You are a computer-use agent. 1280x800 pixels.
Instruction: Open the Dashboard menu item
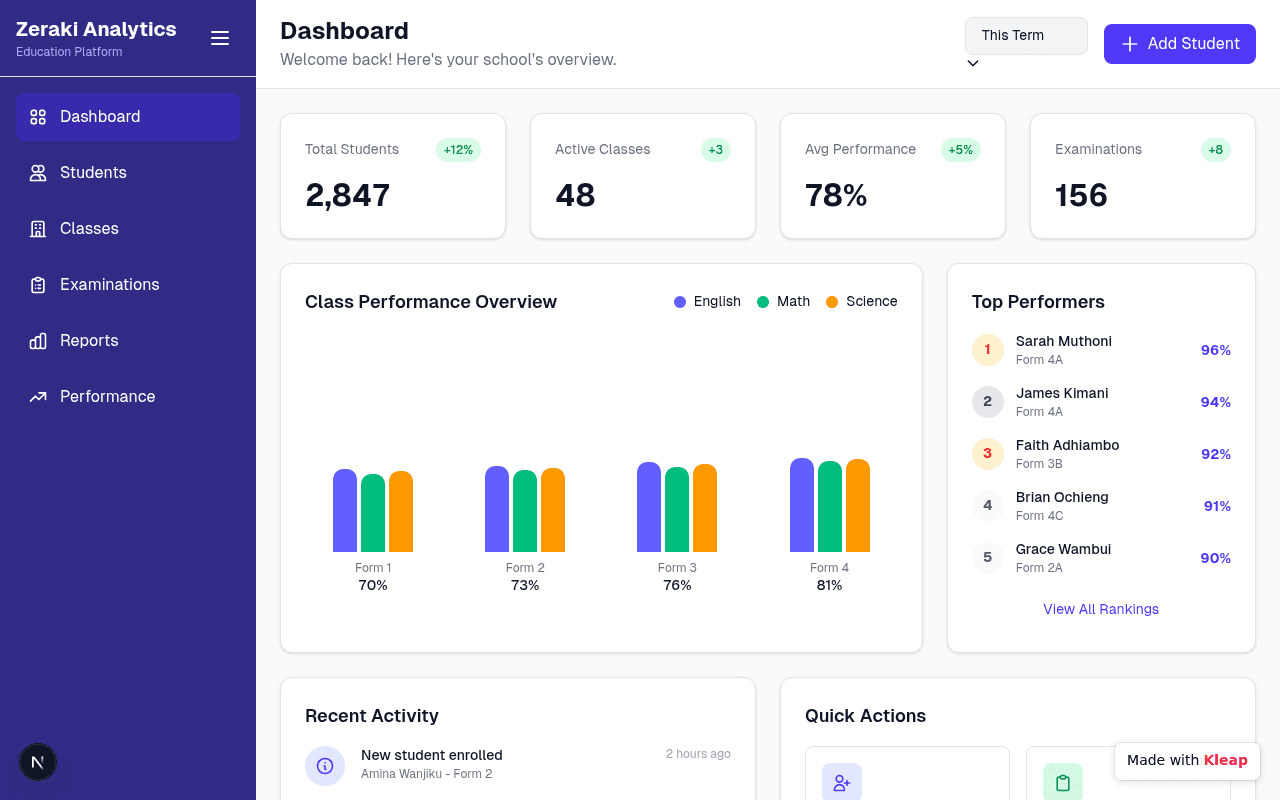point(128,117)
